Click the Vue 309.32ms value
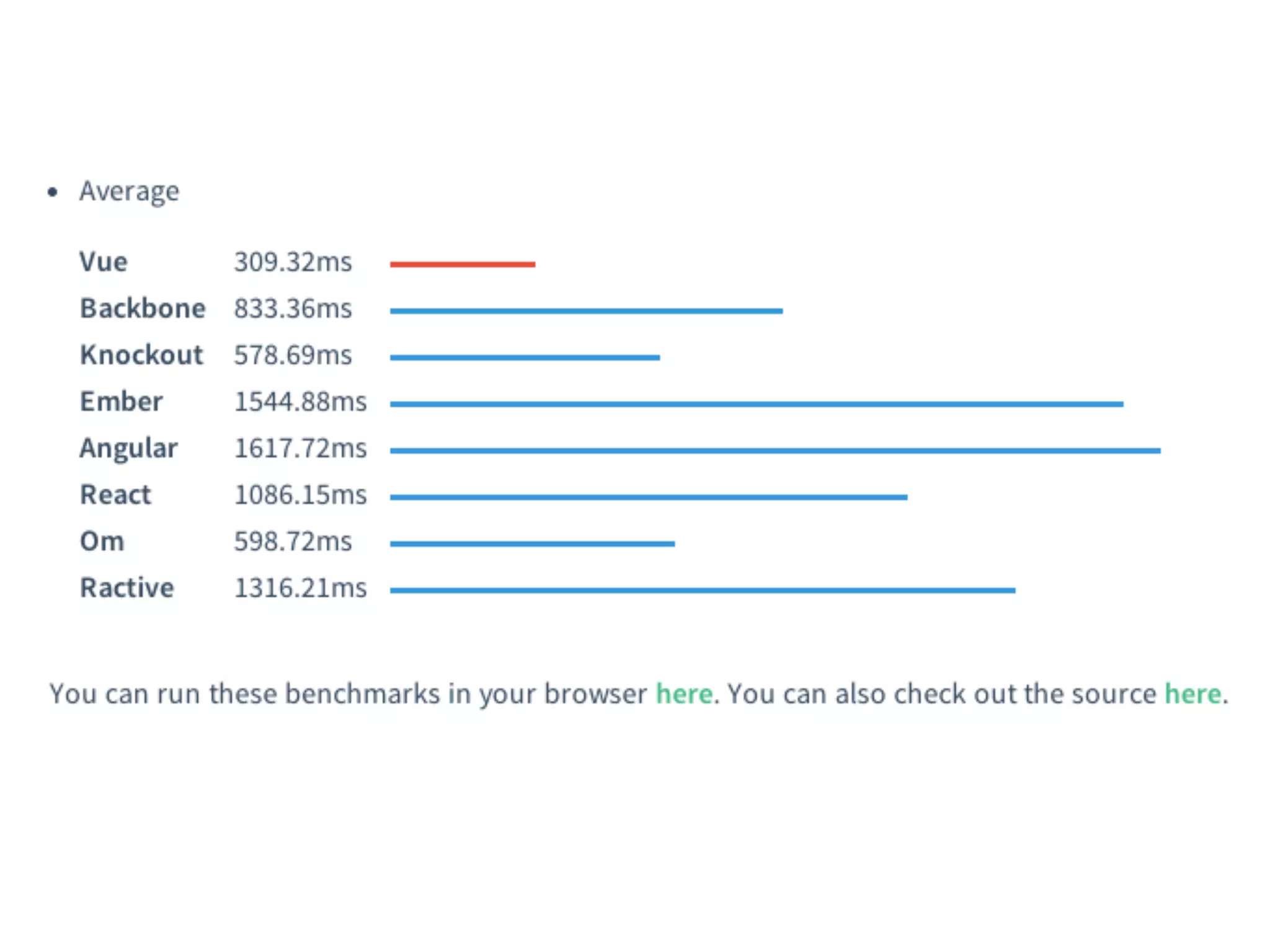The width and height of the screenshot is (1270, 952). (x=293, y=262)
